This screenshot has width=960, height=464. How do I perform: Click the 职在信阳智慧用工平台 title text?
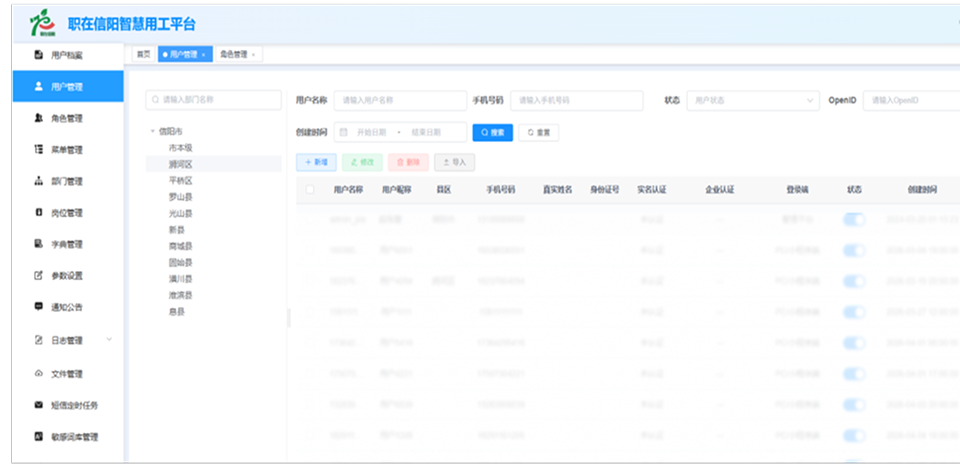click(132, 24)
